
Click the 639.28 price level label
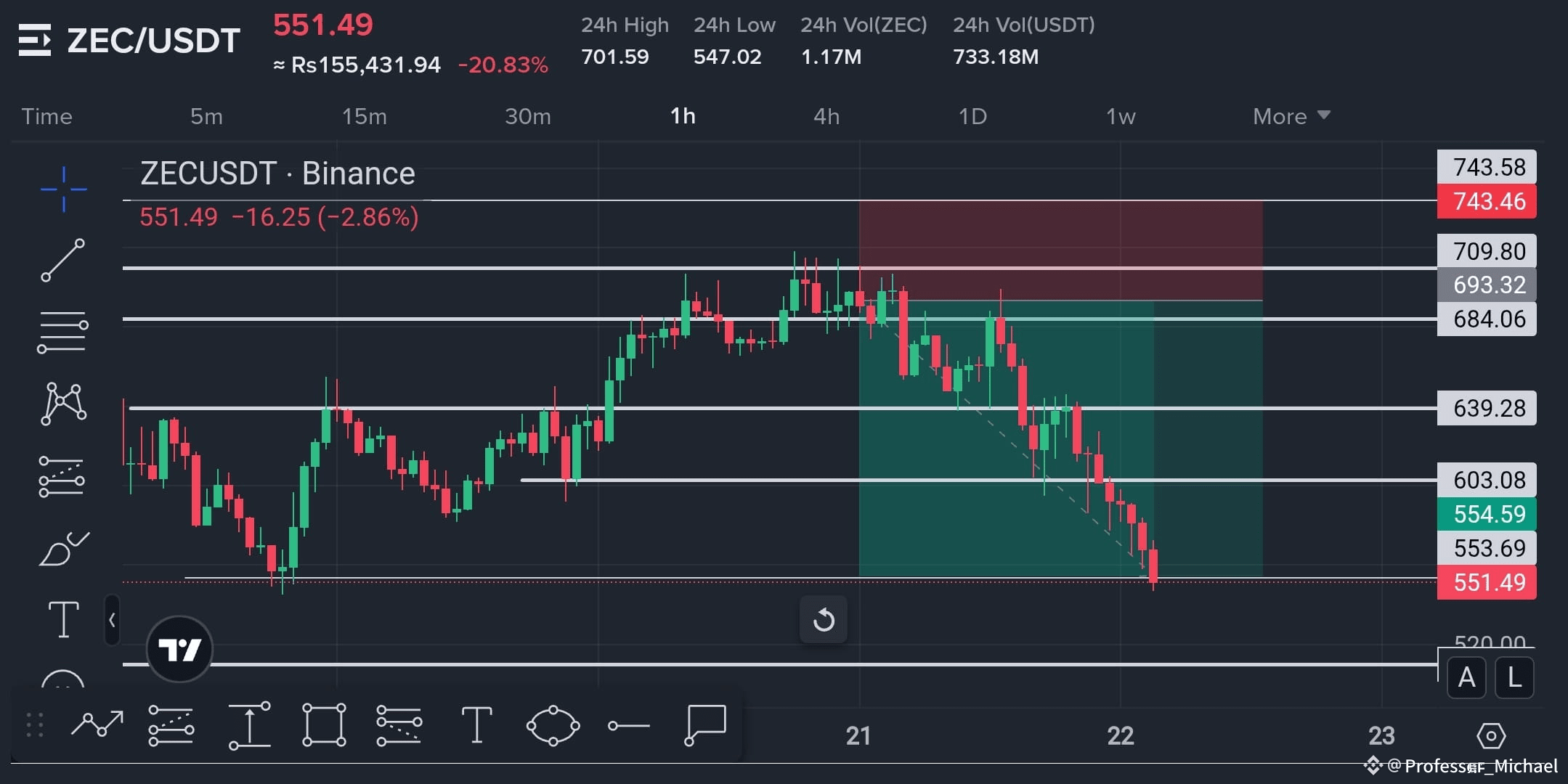[1487, 408]
